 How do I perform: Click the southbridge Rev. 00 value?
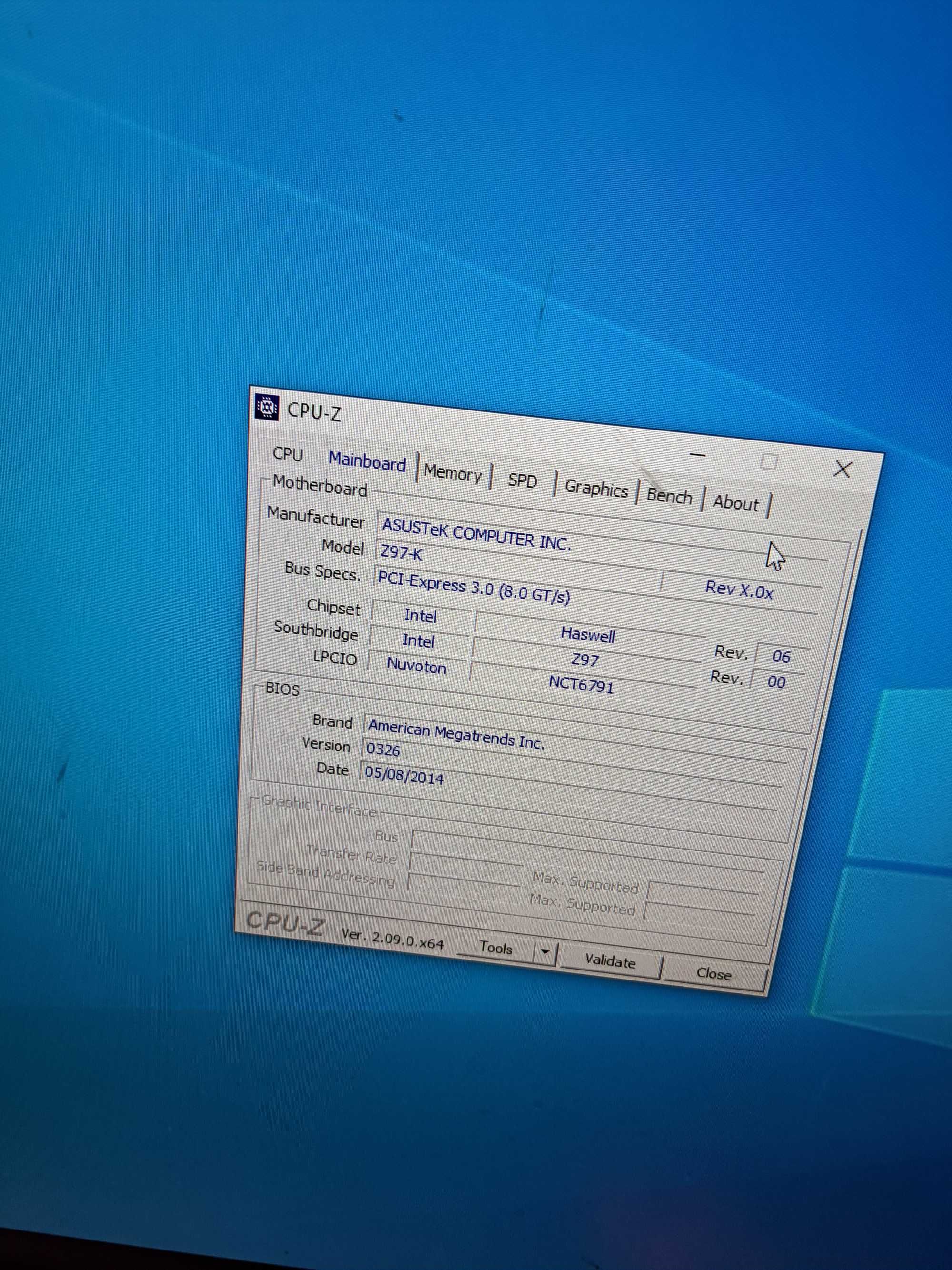click(x=776, y=682)
